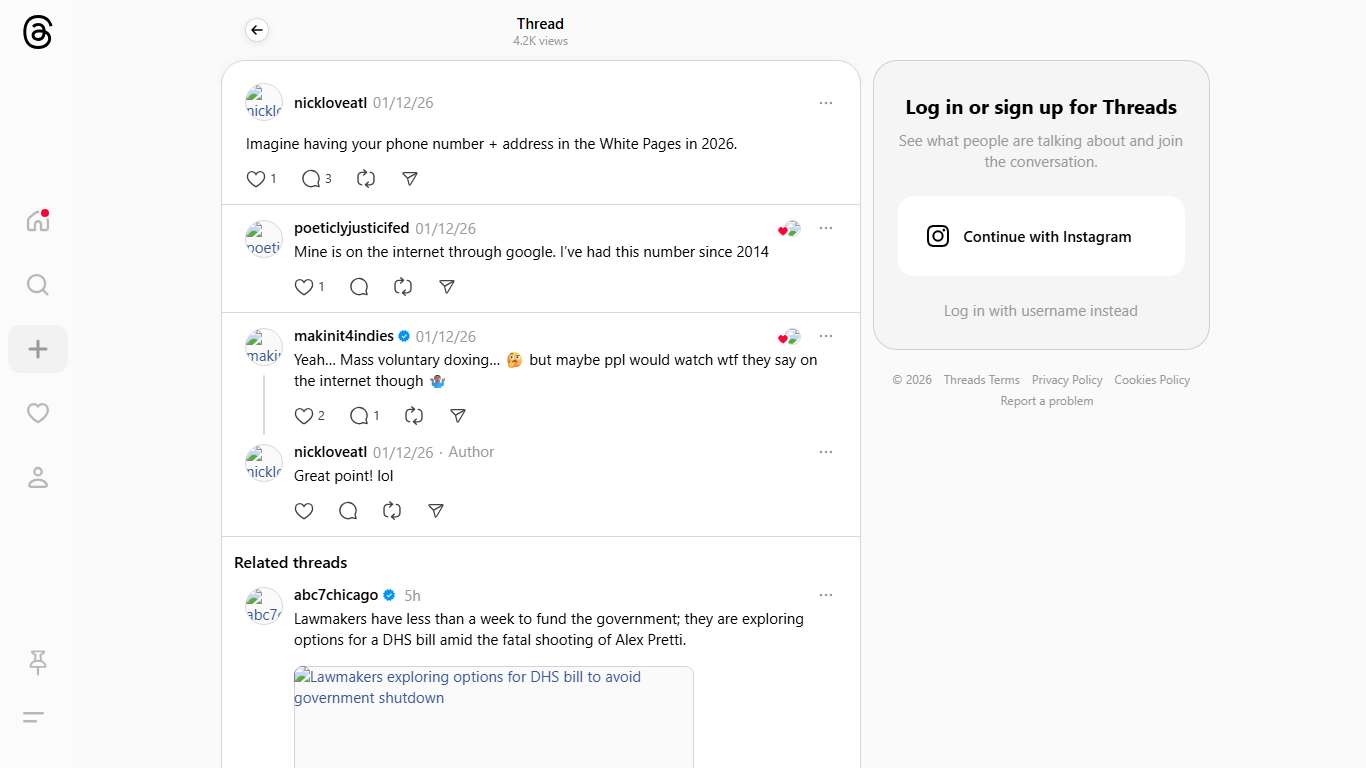Go back using the arrow button
The image size is (1366, 768).
(x=257, y=30)
